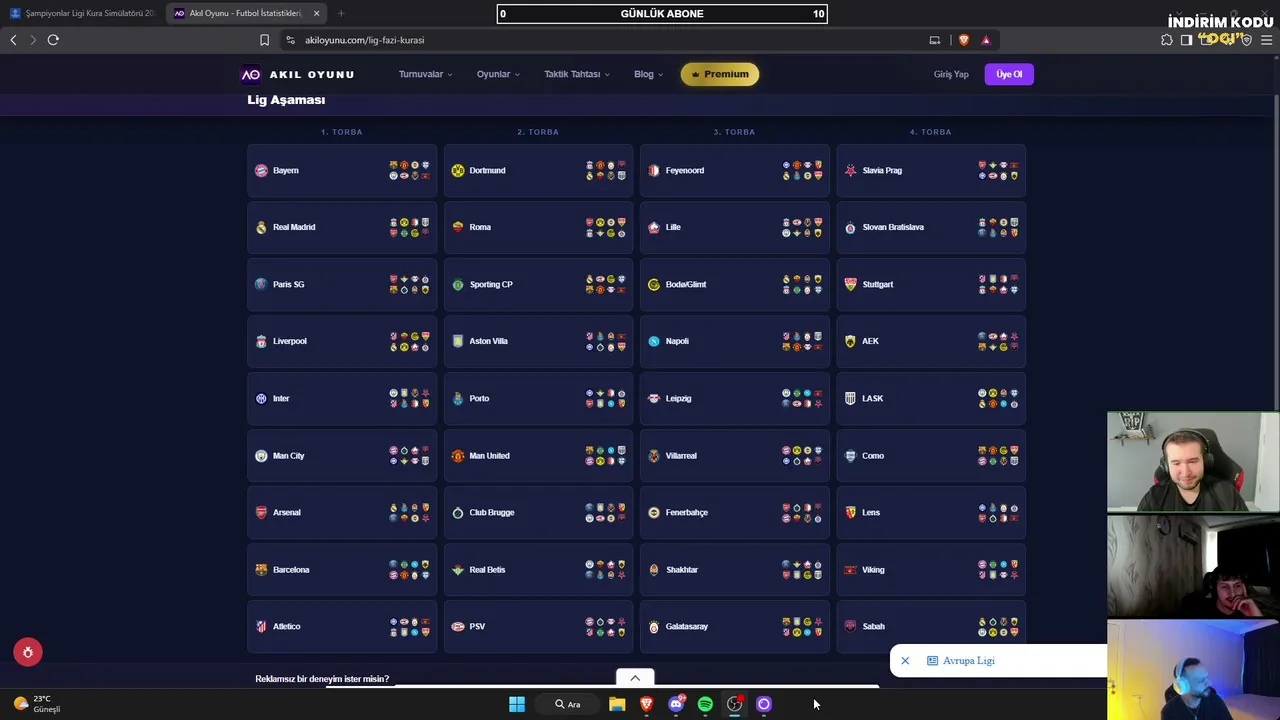Viewport: 1280px width, 720px height.
Task: Click the Barcelona club crest
Action: (261, 570)
